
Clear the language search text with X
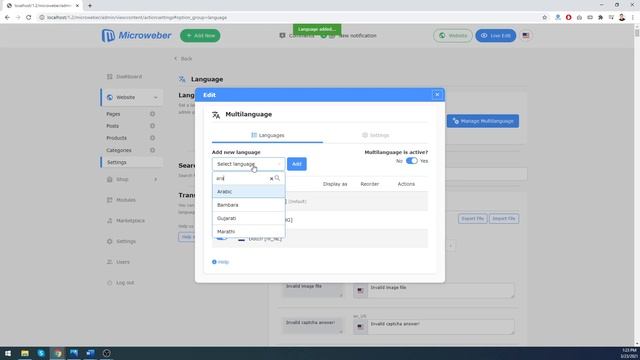271,179
